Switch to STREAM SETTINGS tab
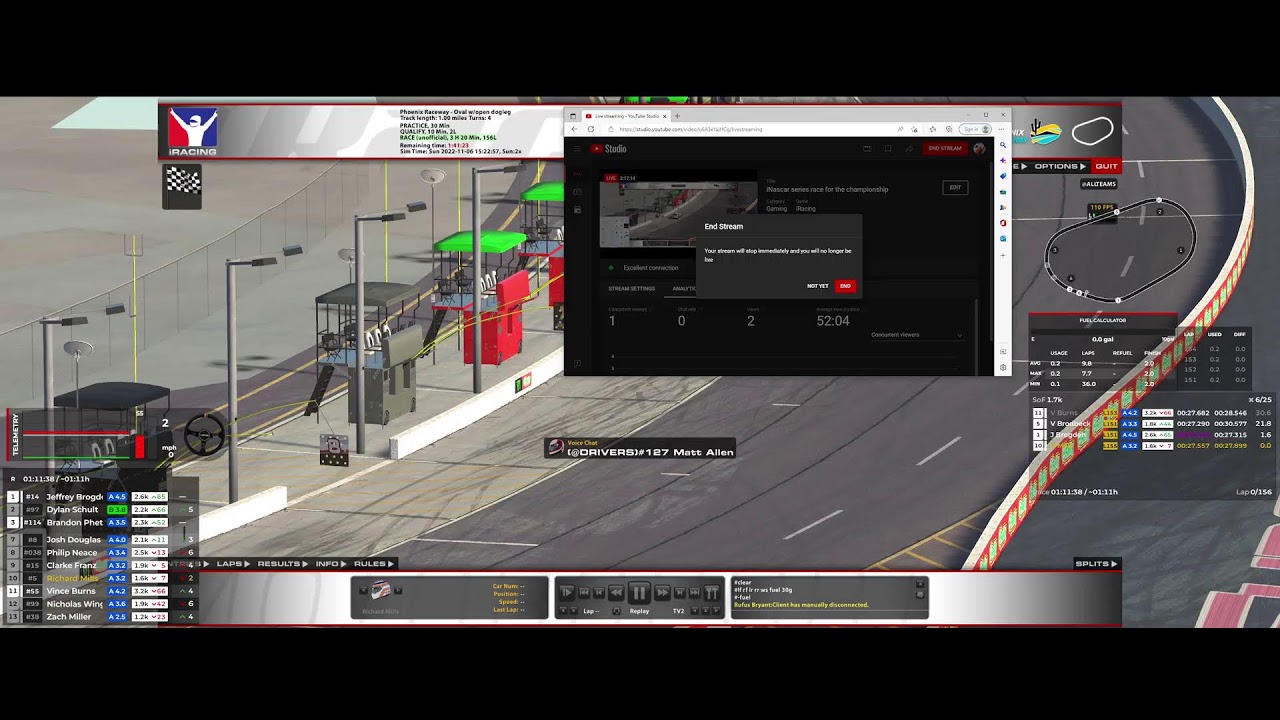 (632, 288)
